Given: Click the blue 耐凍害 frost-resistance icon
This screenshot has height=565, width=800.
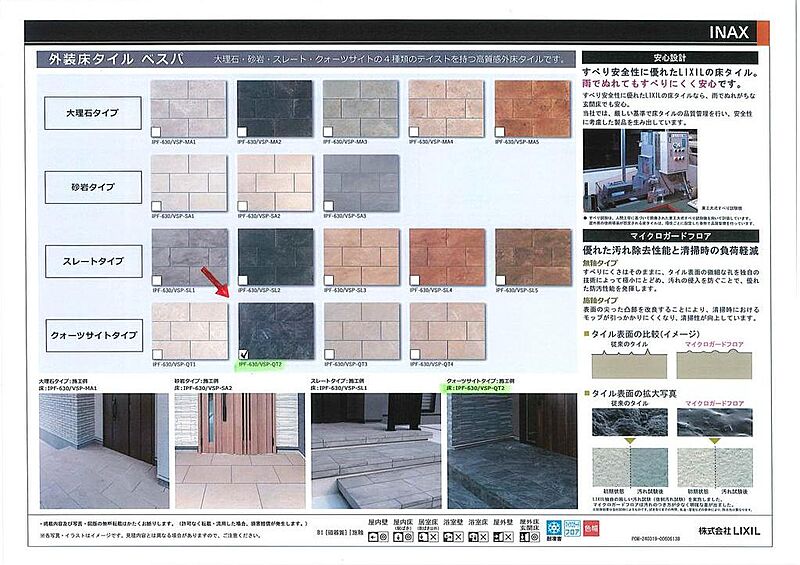Looking at the screenshot, I should click(554, 528).
